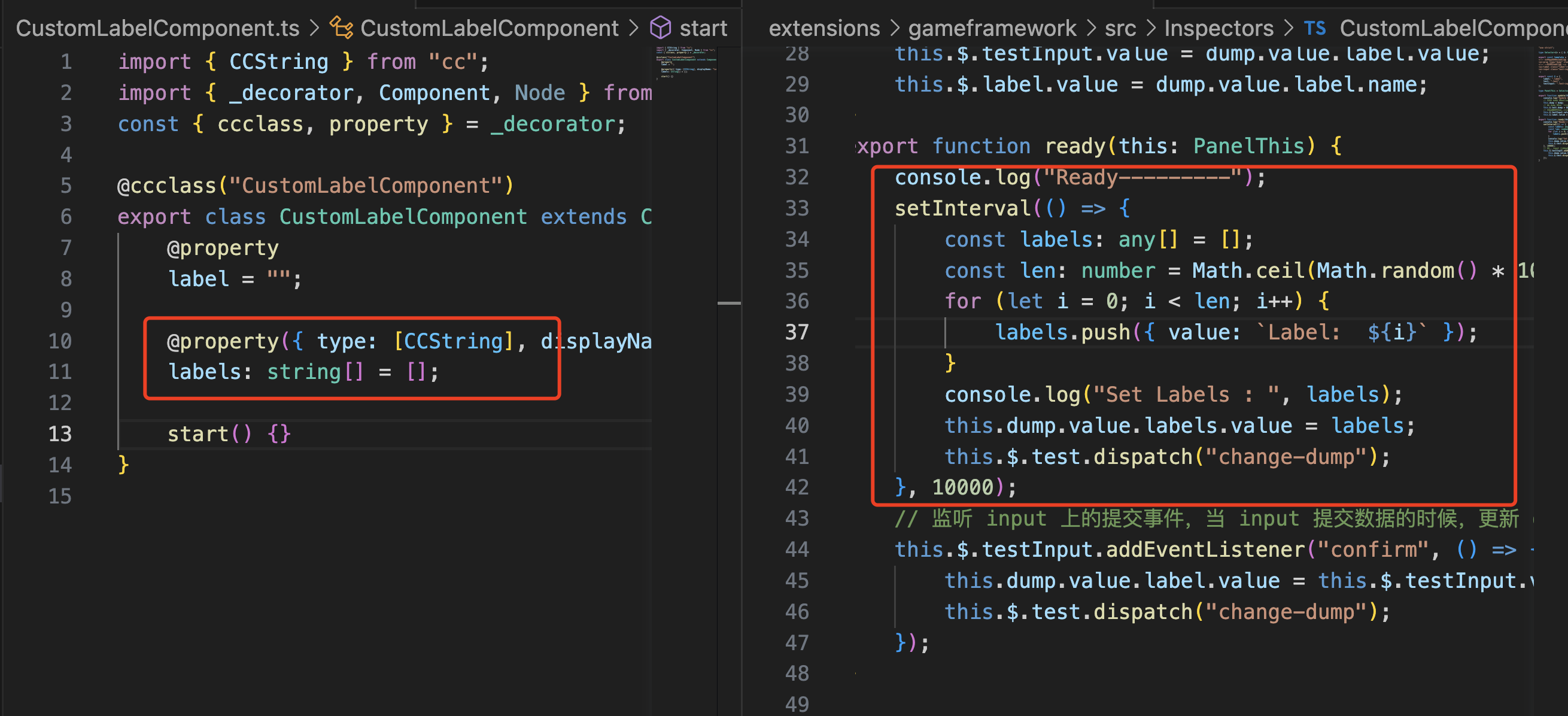Viewport: 1568px width, 716px height.
Task: Click the left editor scrollbar marker
Action: click(728, 302)
